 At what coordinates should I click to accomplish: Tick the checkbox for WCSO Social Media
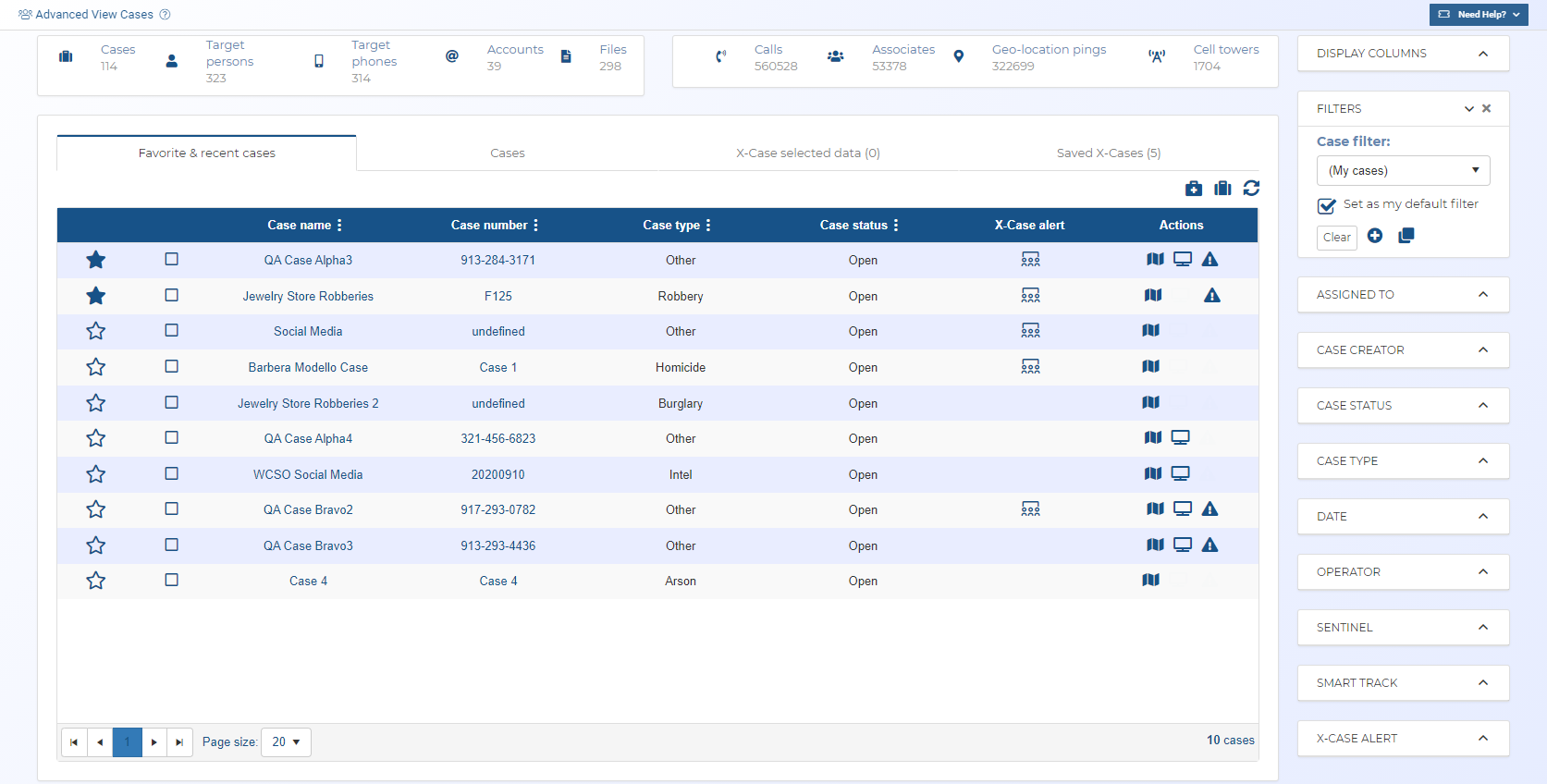(x=171, y=474)
